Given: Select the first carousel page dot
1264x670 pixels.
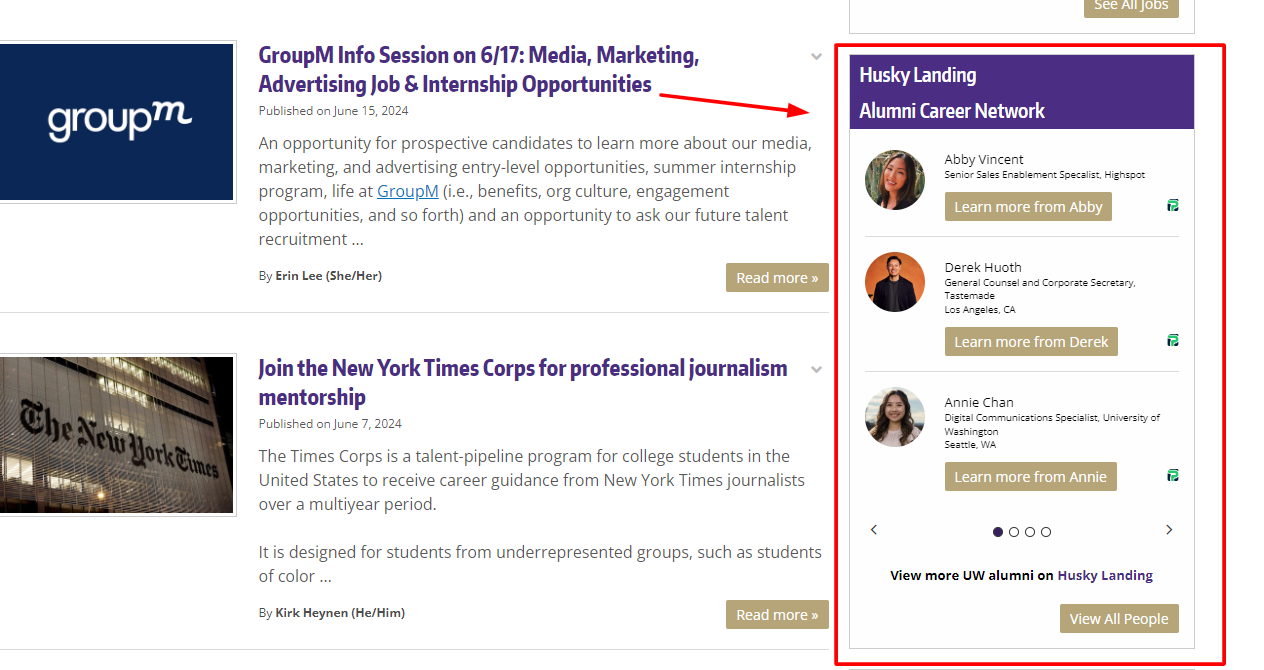Looking at the screenshot, I should 998,532.
